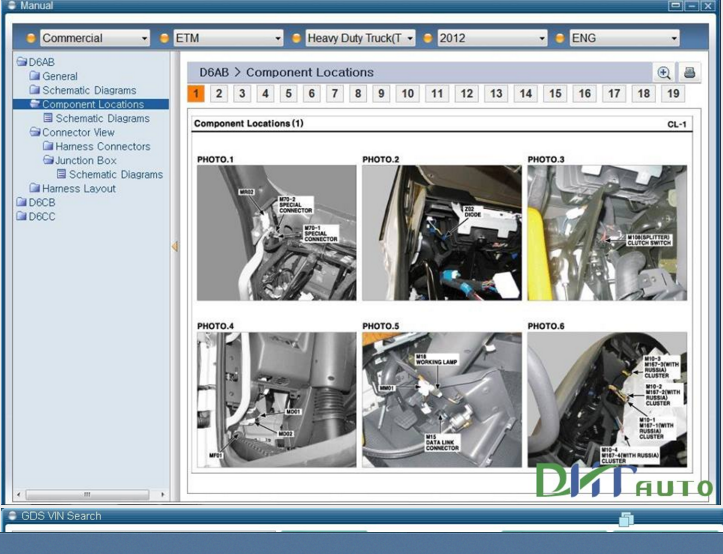Click PHOTO.5 data link connector image
This screenshot has height=554, width=723.
click(x=442, y=399)
